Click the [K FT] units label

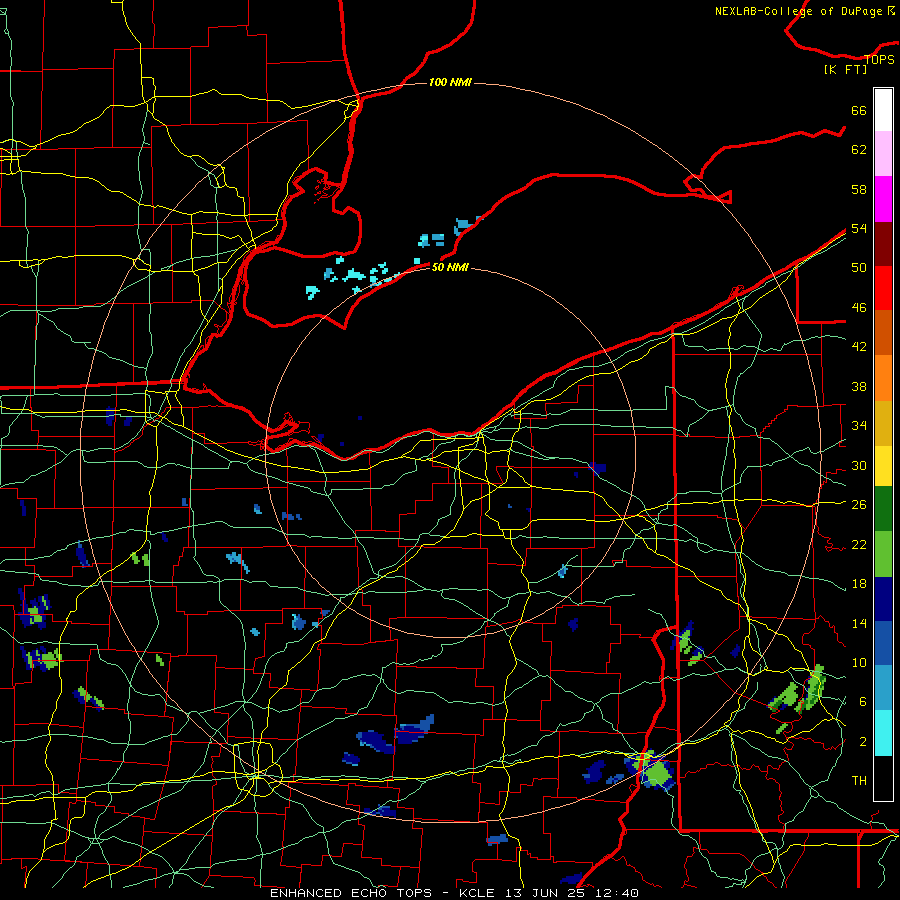click(845, 70)
